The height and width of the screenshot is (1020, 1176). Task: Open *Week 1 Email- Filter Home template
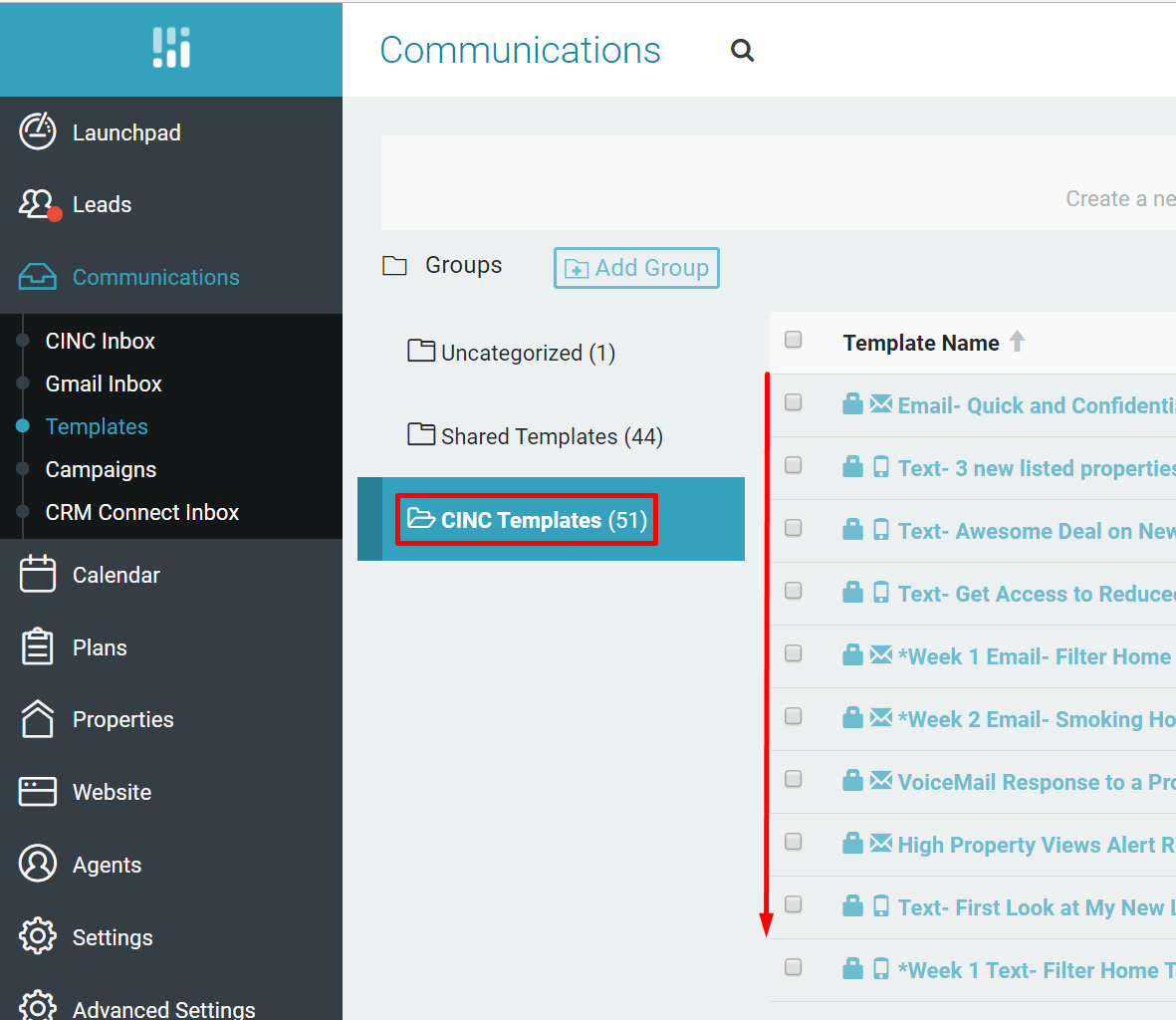tap(1037, 657)
